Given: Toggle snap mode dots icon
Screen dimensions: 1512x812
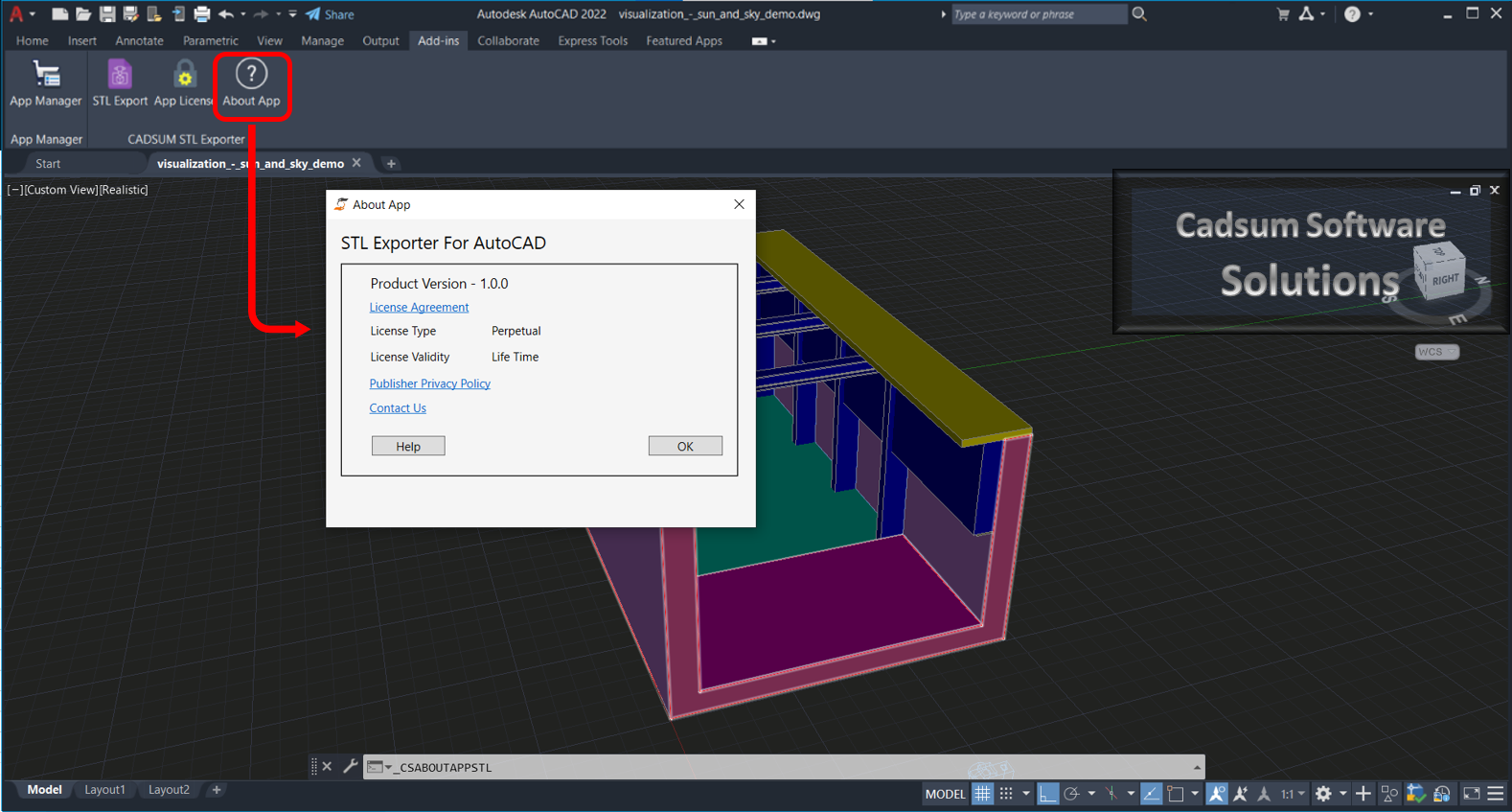Looking at the screenshot, I should pyautogui.click(x=1006, y=794).
